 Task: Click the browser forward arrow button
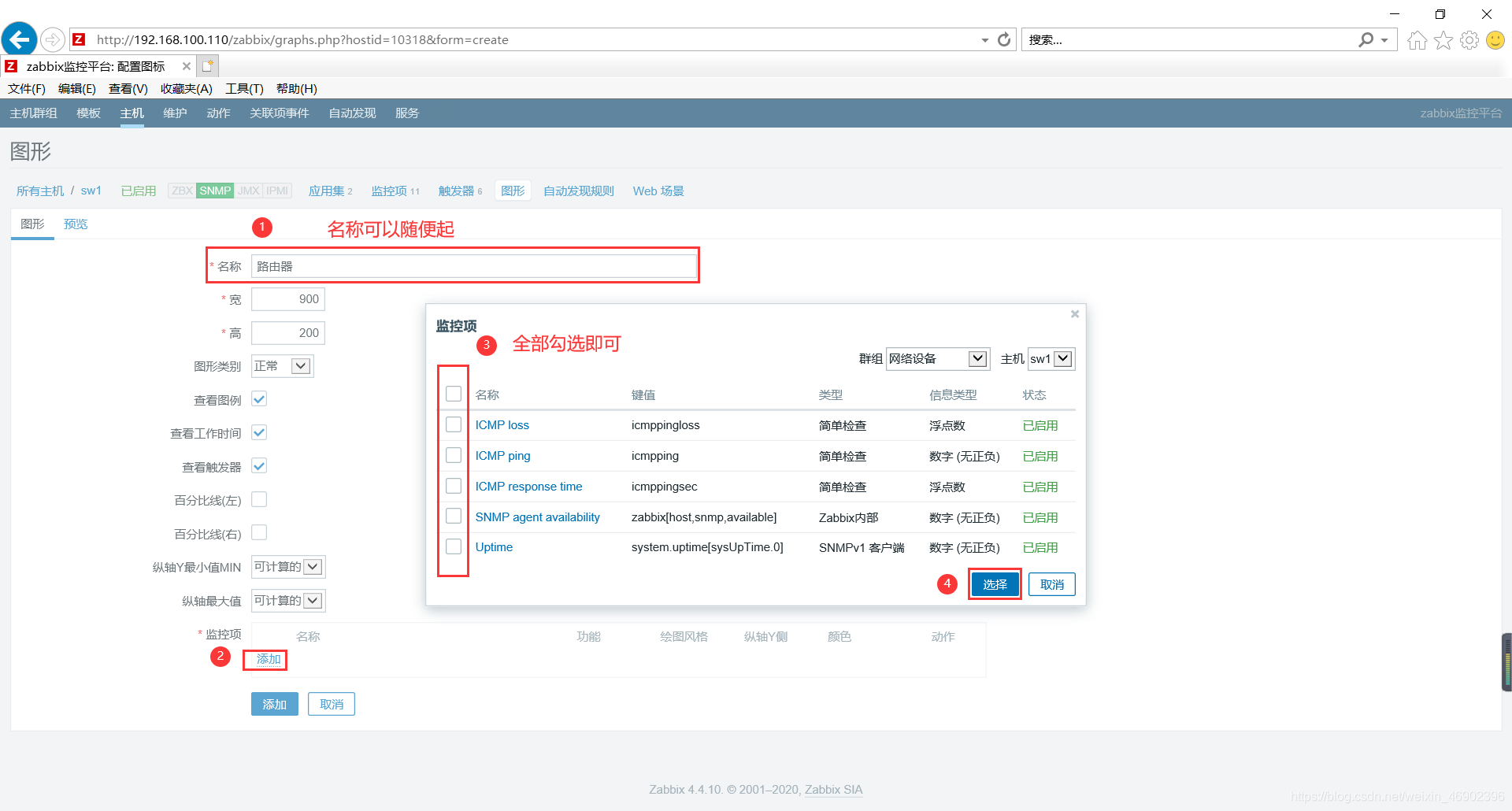52,39
